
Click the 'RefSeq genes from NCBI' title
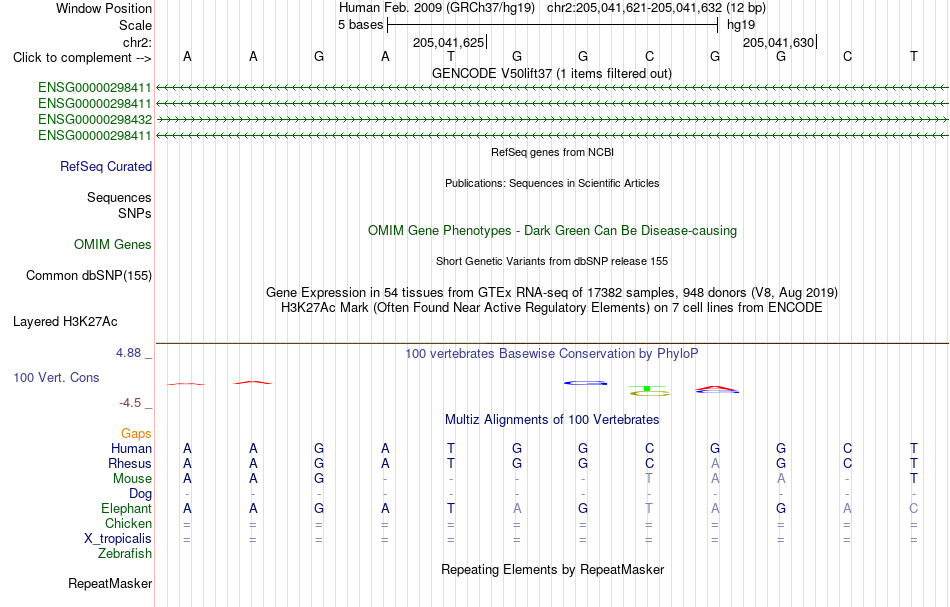552,153
